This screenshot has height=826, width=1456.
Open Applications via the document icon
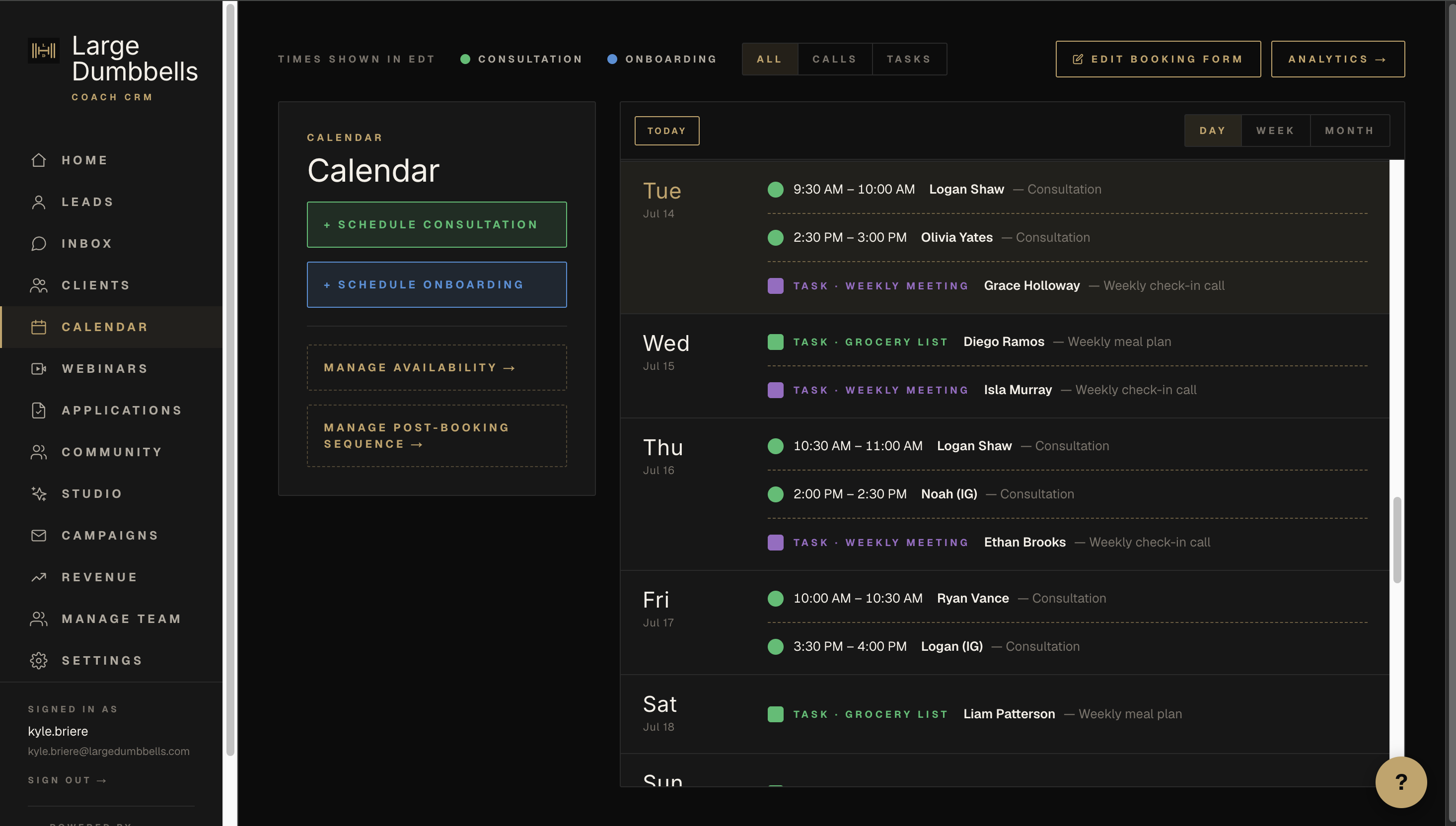39,410
